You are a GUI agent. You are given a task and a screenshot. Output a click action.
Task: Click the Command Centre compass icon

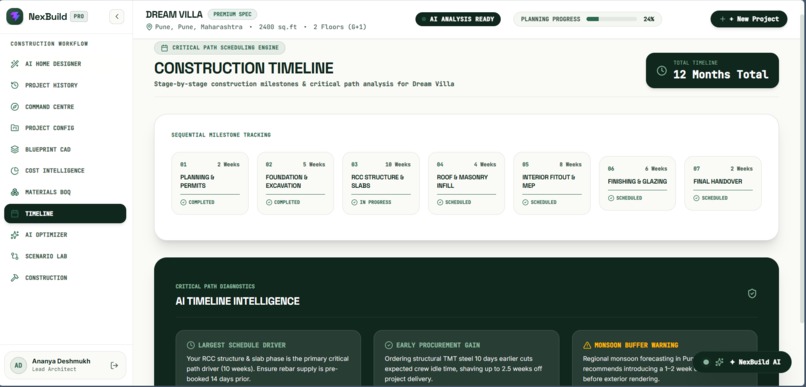(15, 107)
